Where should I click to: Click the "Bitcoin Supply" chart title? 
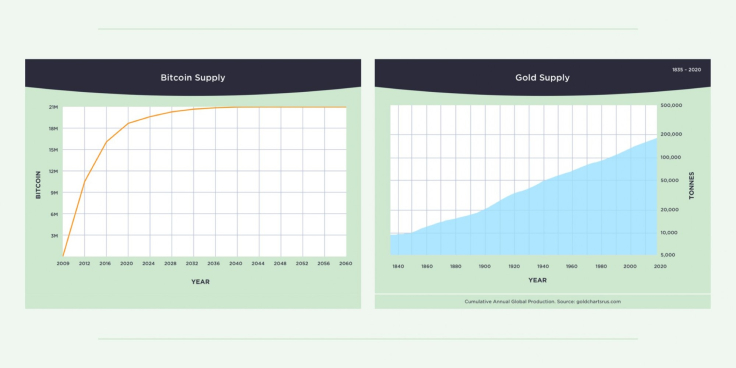[x=193, y=78]
